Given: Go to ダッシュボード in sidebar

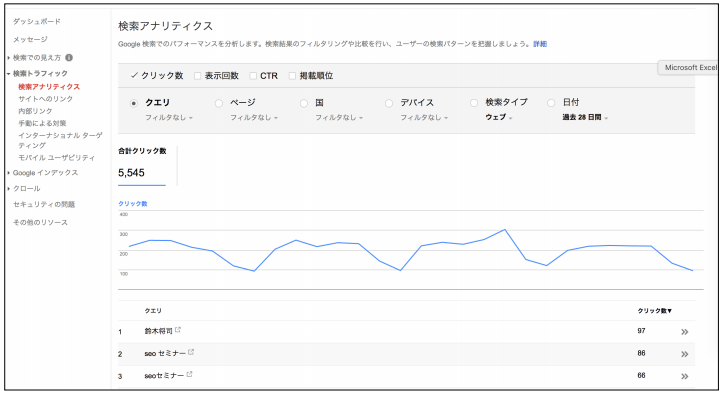Looking at the screenshot, I should click(x=37, y=21).
